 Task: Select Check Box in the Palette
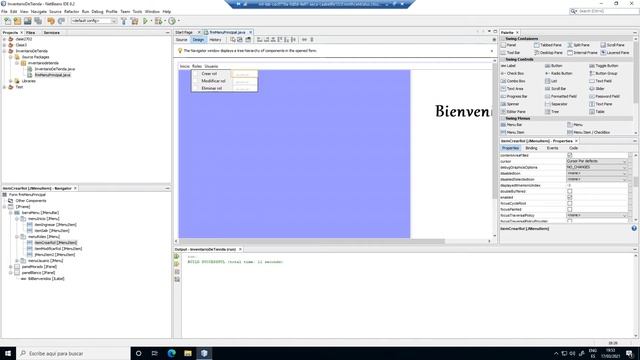pyautogui.click(x=512, y=73)
